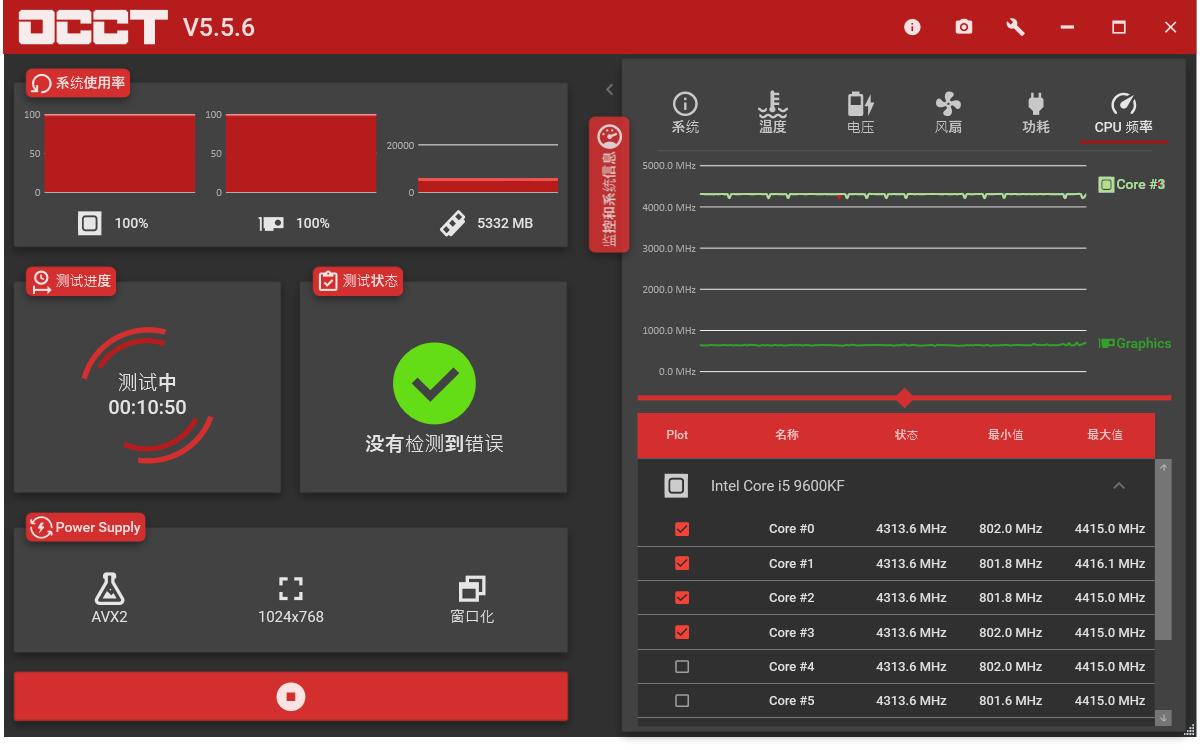1200x750 pixels.
Task: Click the window resize grip at bottom corner
Action: click(x=1189, y=729)
